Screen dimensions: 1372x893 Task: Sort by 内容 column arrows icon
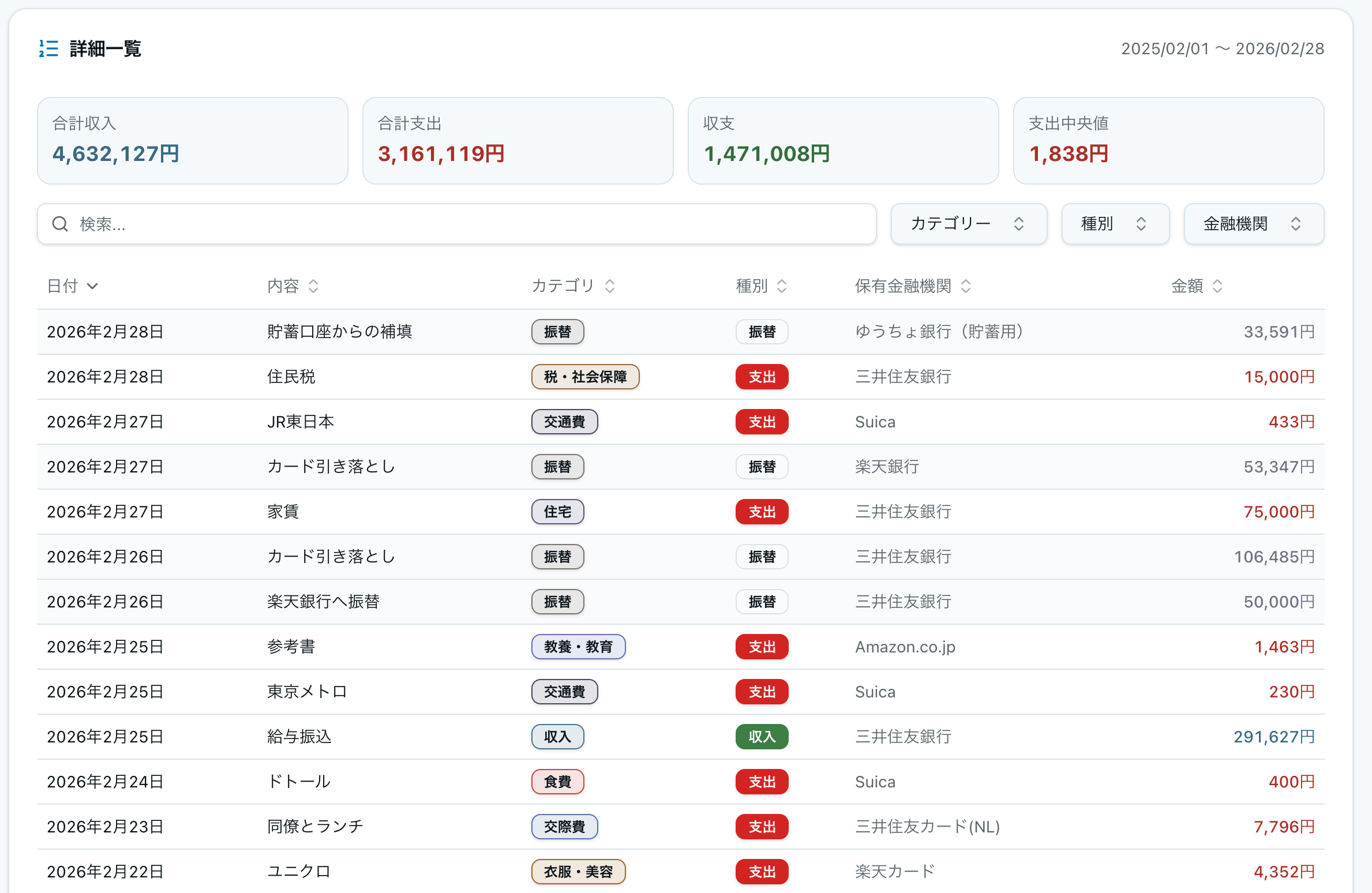pos(313,286)
